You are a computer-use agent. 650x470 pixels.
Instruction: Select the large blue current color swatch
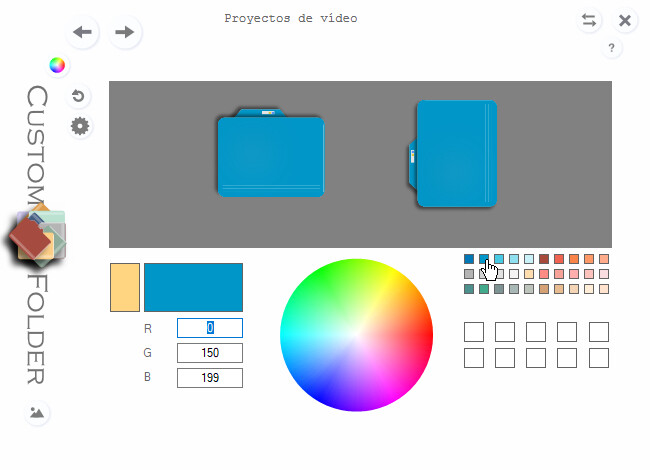click(194, 288)
